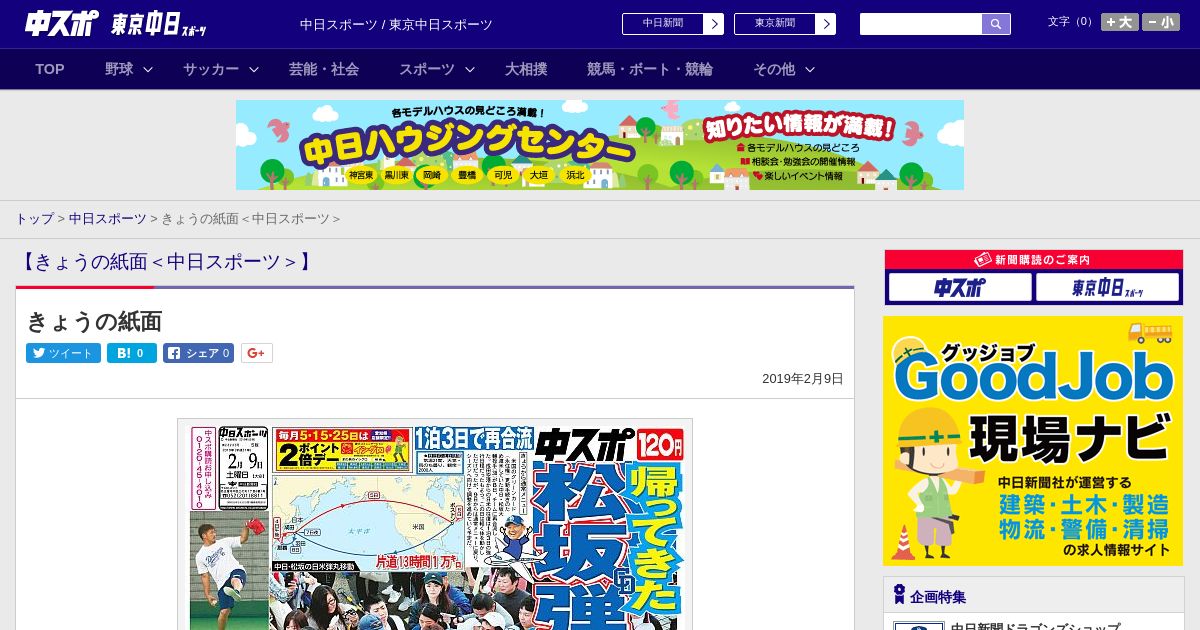Viewport: 1200px width, 630px height.
Task: Click the search magnifier button
Action: coord(996,24)
